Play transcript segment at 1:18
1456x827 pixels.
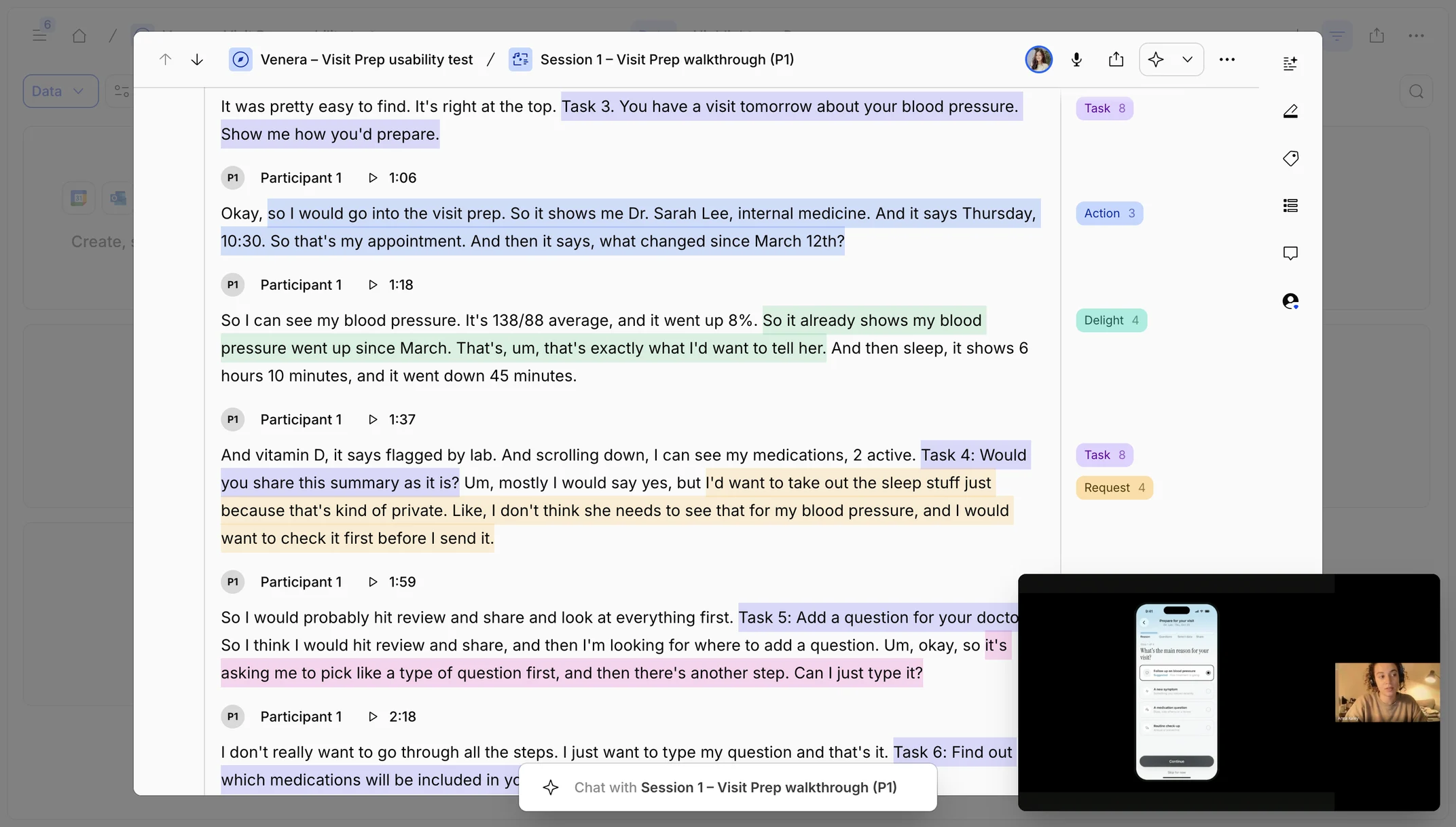coord(373,285)
